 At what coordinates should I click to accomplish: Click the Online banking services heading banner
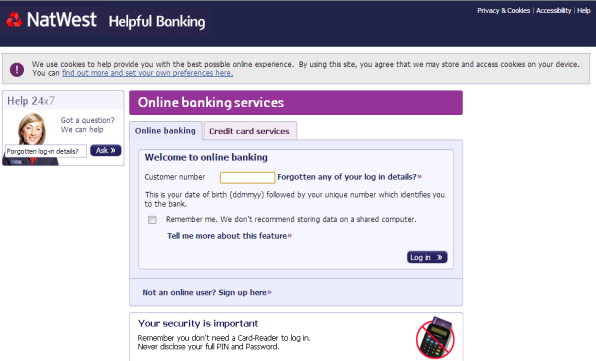pyautogui.click(x=296, y=103)
